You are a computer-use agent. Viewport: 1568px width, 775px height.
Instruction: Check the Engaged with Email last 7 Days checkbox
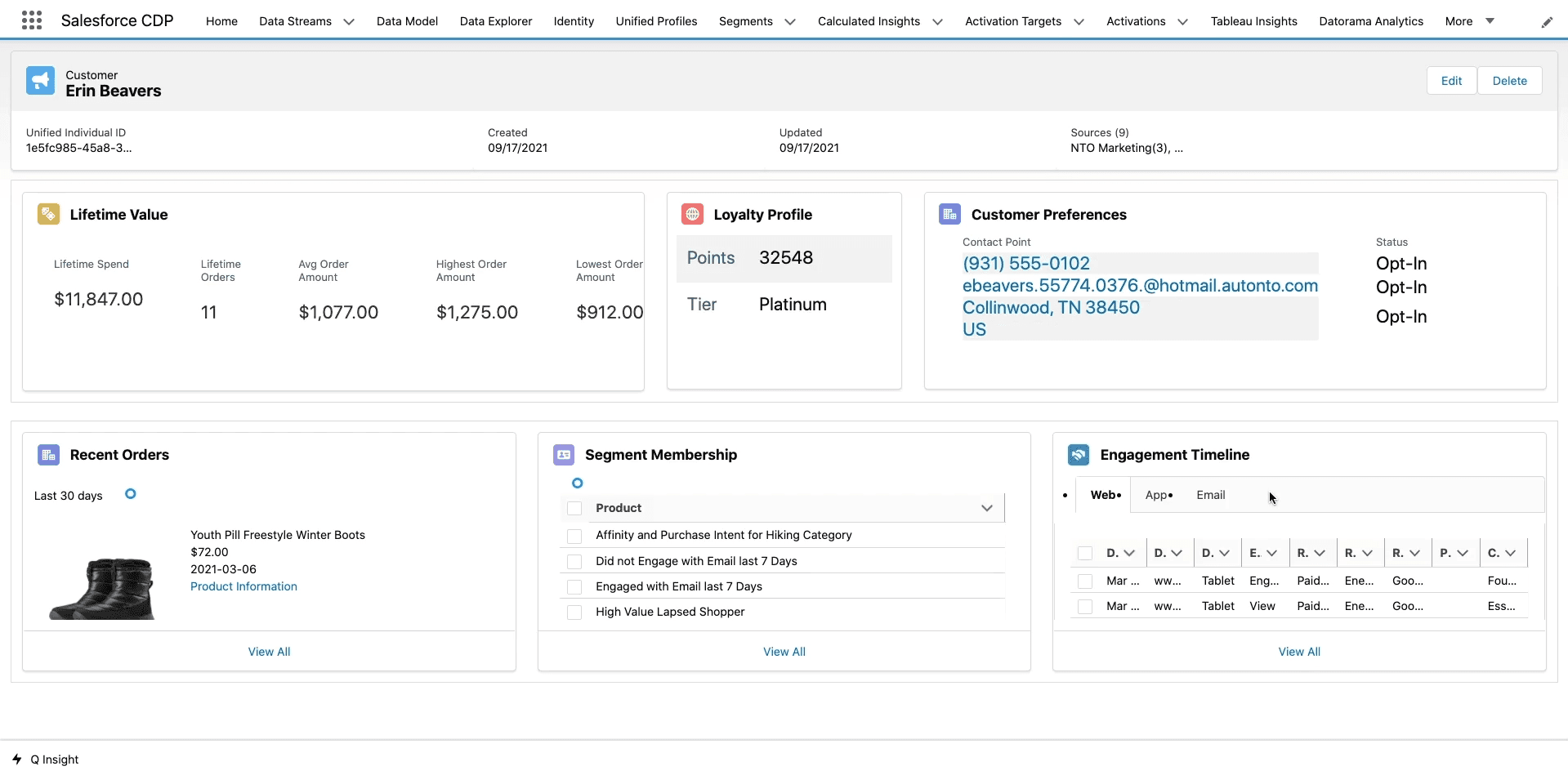click(x=574, y=587)
